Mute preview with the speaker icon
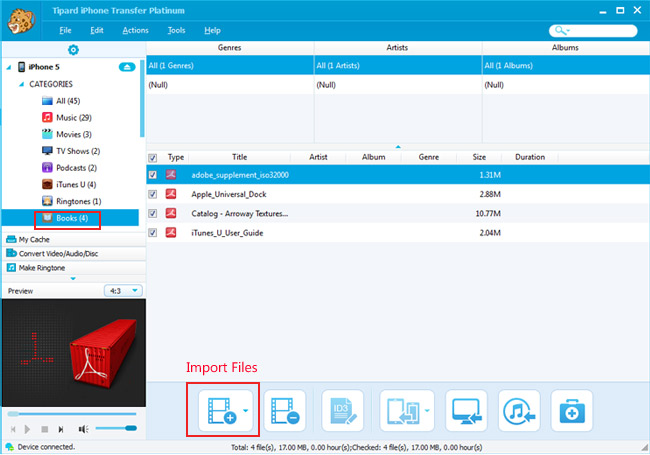Image resolution: width=650 pixels, height=455 pixels. pos(83,429)
